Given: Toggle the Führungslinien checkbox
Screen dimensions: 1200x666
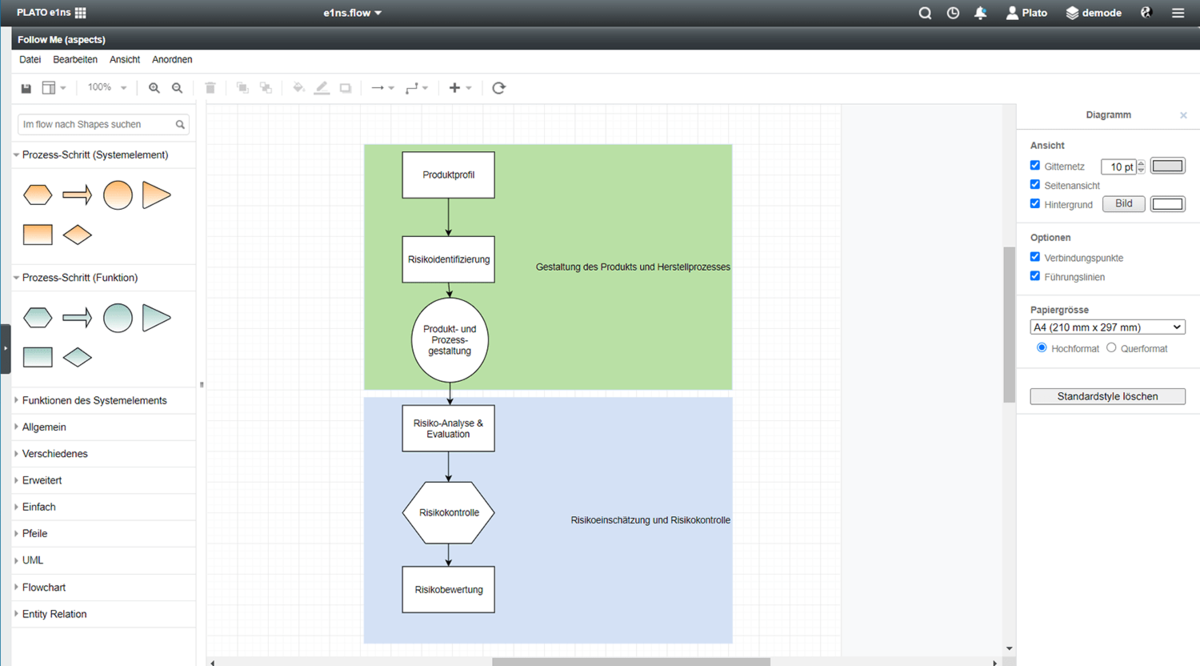Looking at the screenshot, I should [x=1035, y=276].
